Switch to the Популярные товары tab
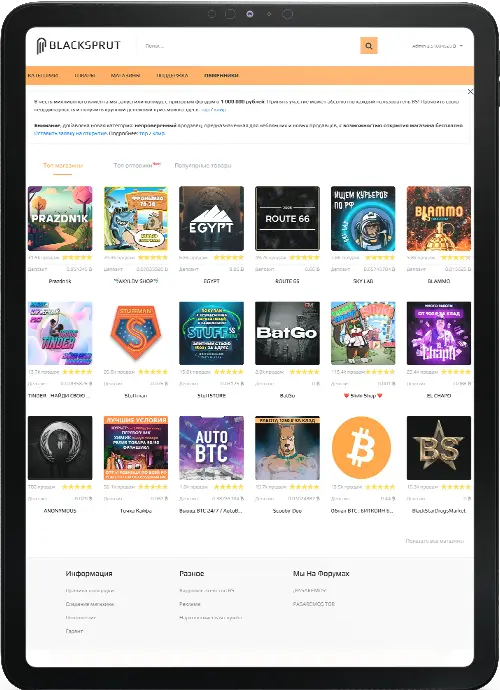This screenshot has height=690, width=500. click(x=202, y=165)
